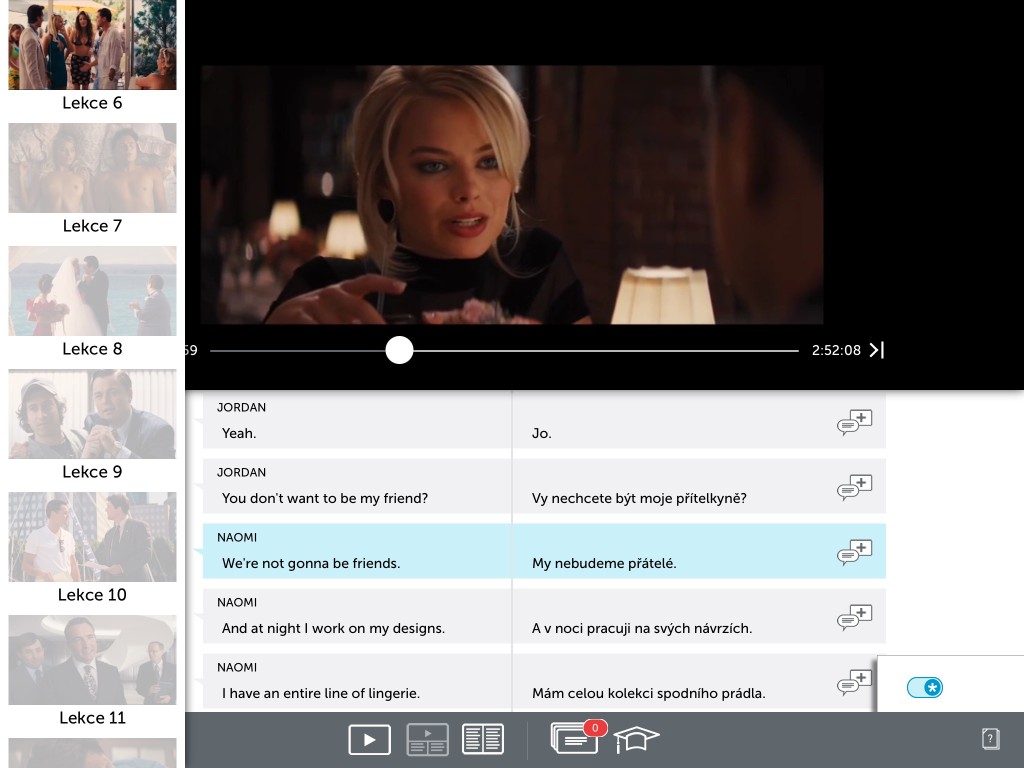Open the help question mark icon
The width and height of the screenshot is (1024, 768).
click(x=990, y=739)
